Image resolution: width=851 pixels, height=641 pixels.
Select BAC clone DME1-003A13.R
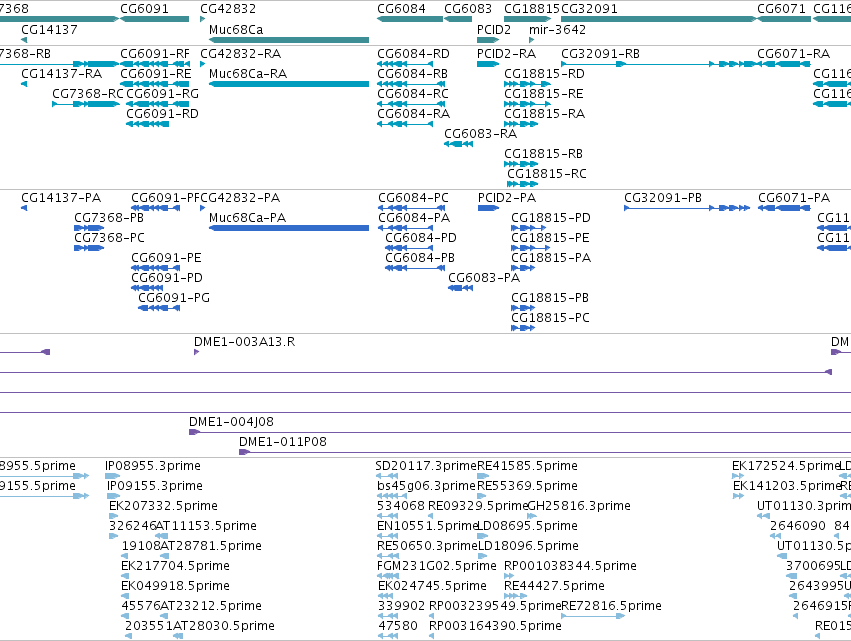(245, 342)
